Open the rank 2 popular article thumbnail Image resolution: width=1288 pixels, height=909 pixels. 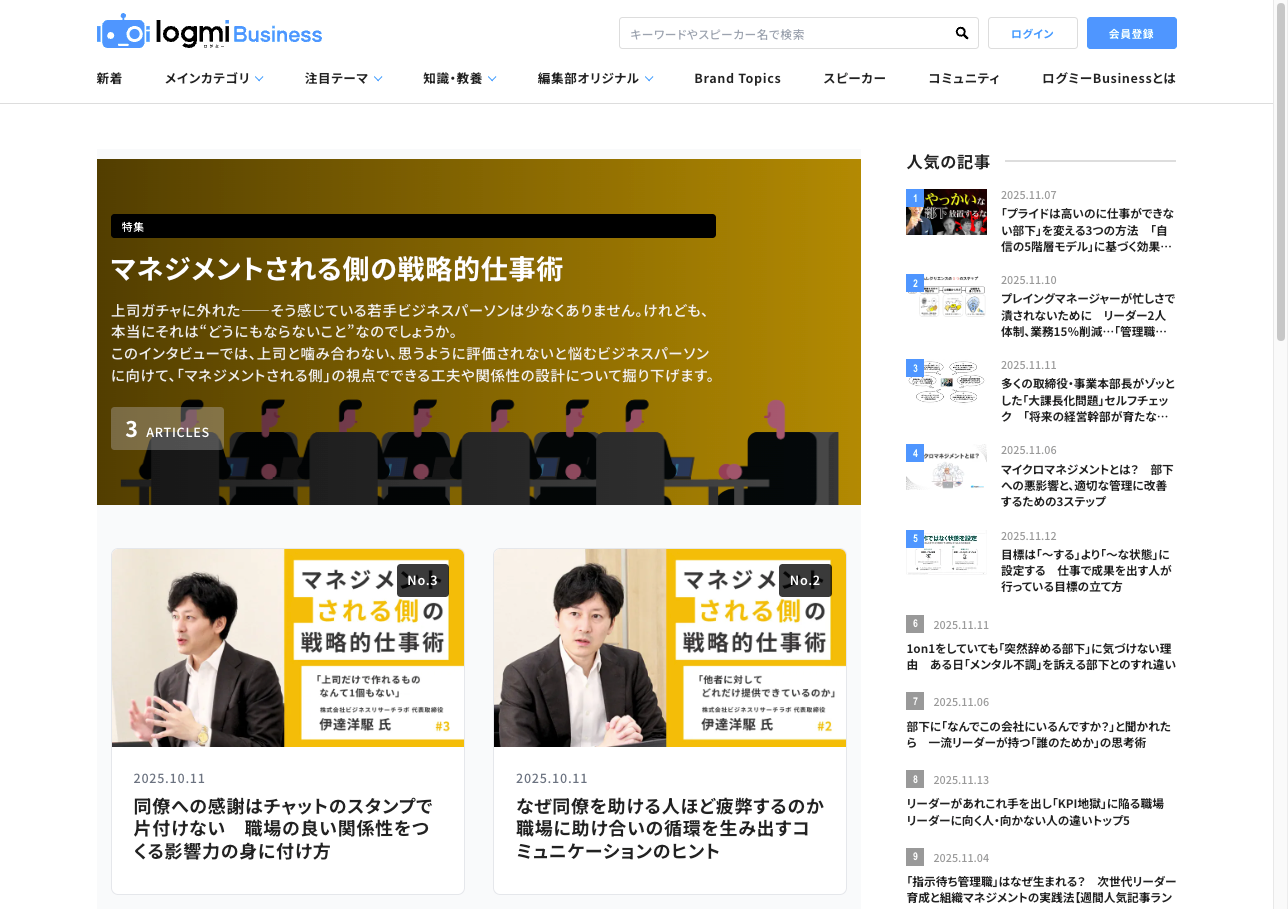[x=946, y=297]
